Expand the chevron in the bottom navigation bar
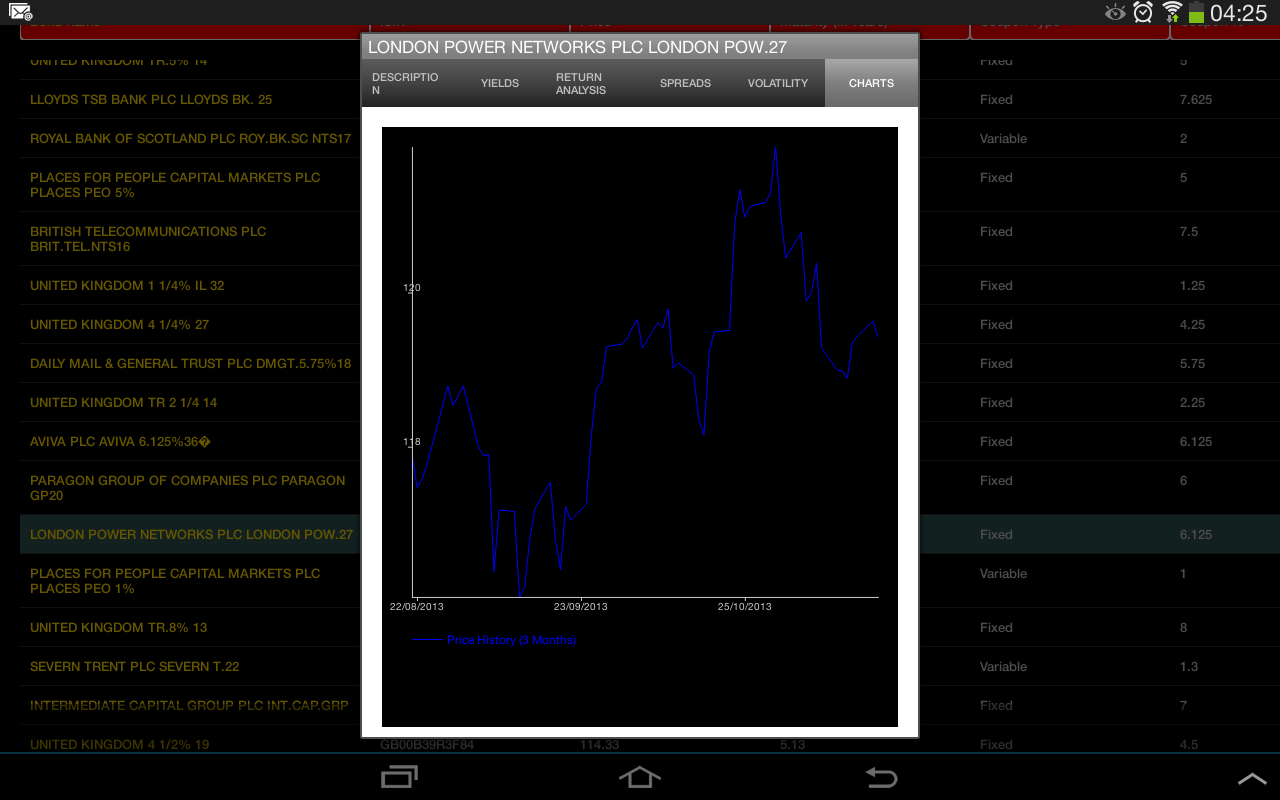1280x800 pixels. (x=1250, y=776)
